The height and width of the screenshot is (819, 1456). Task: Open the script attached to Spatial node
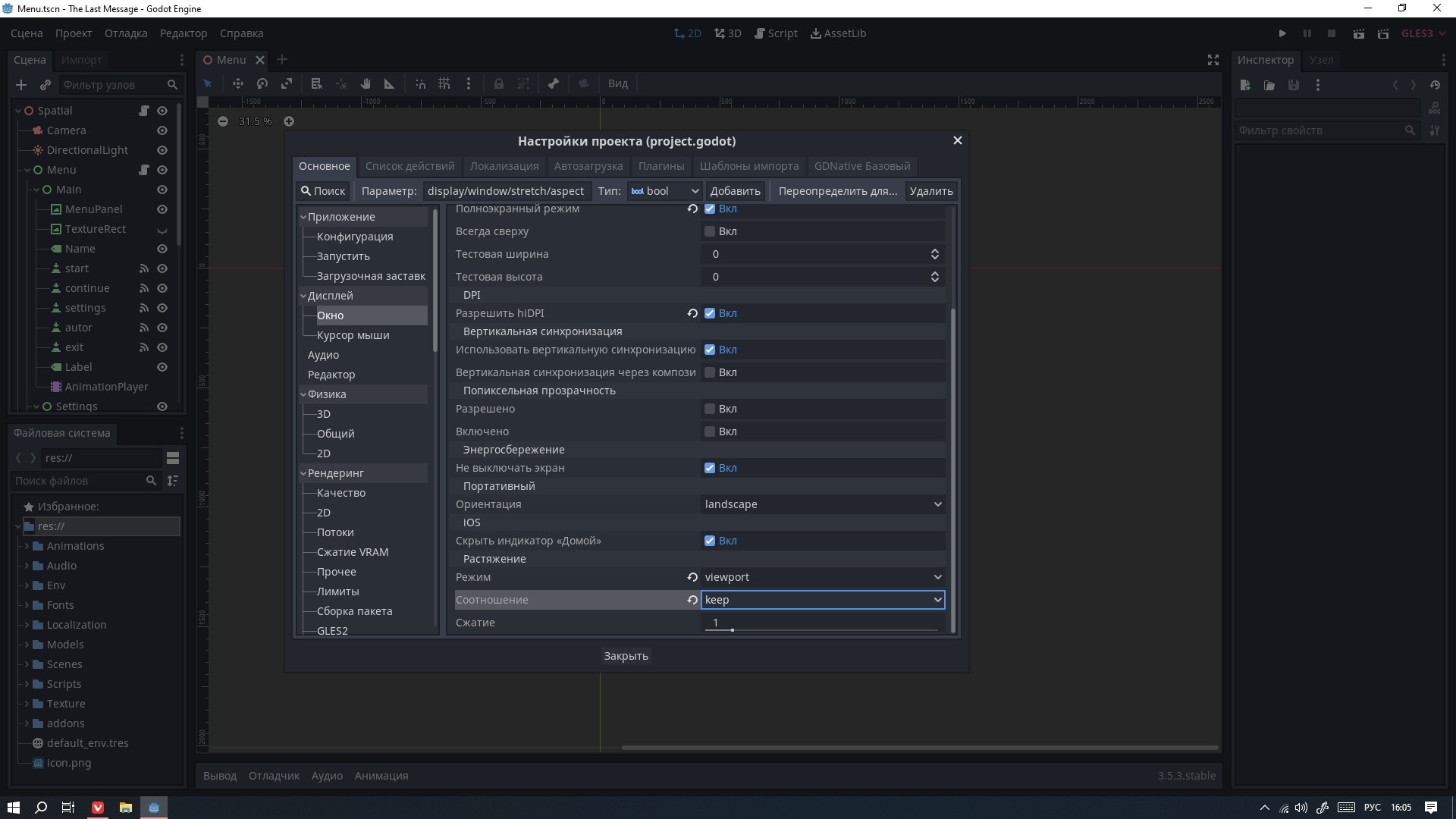pyautogui.click(x=144, y=111)
